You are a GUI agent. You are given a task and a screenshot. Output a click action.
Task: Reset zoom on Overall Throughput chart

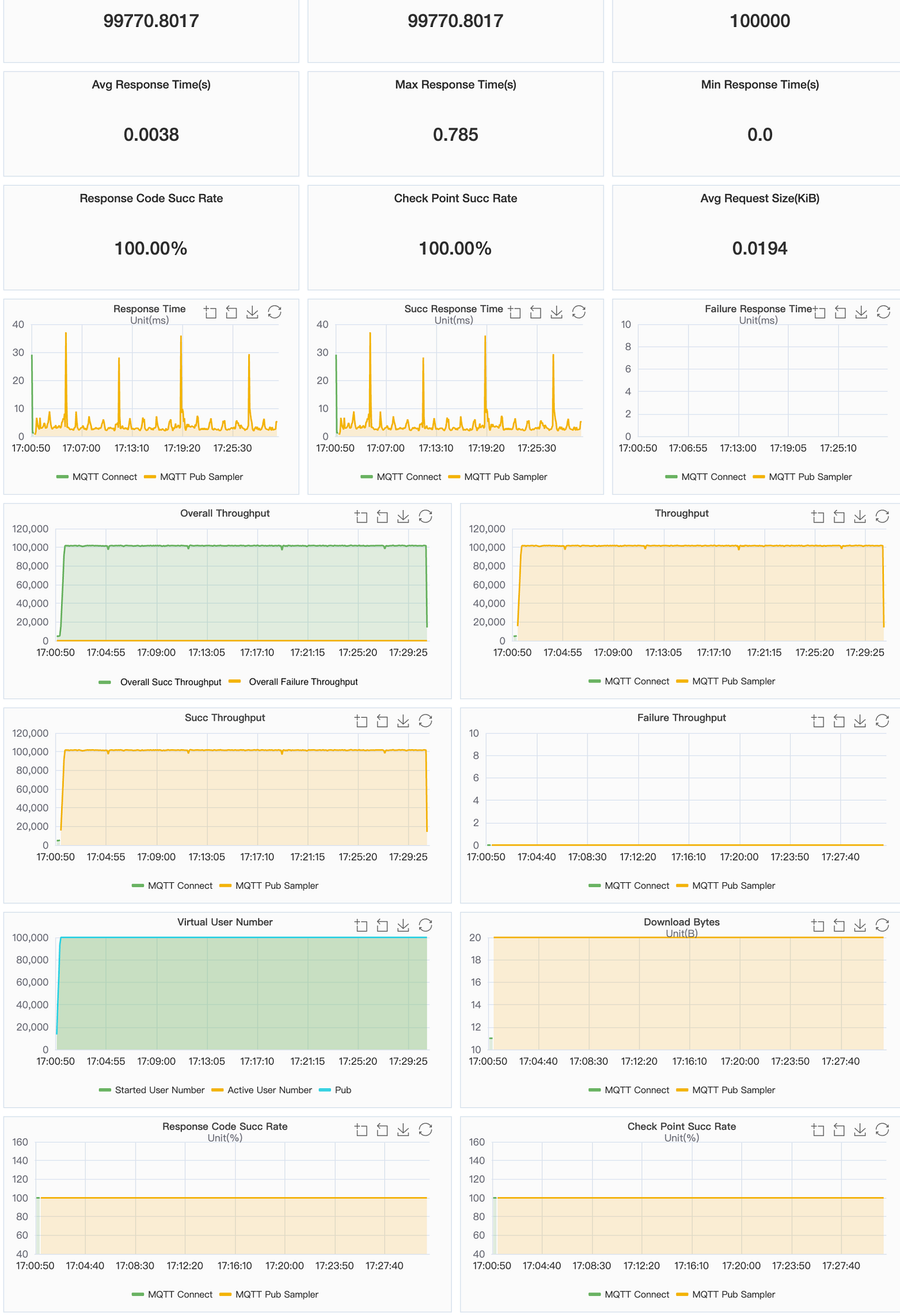tap(382, 517)
